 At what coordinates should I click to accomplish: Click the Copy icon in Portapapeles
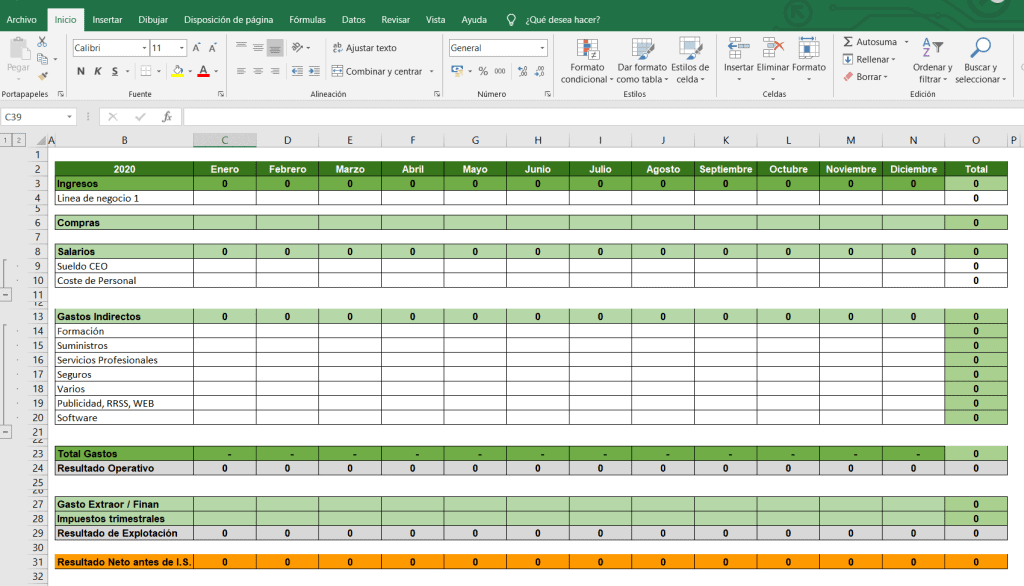pos(42,59)
